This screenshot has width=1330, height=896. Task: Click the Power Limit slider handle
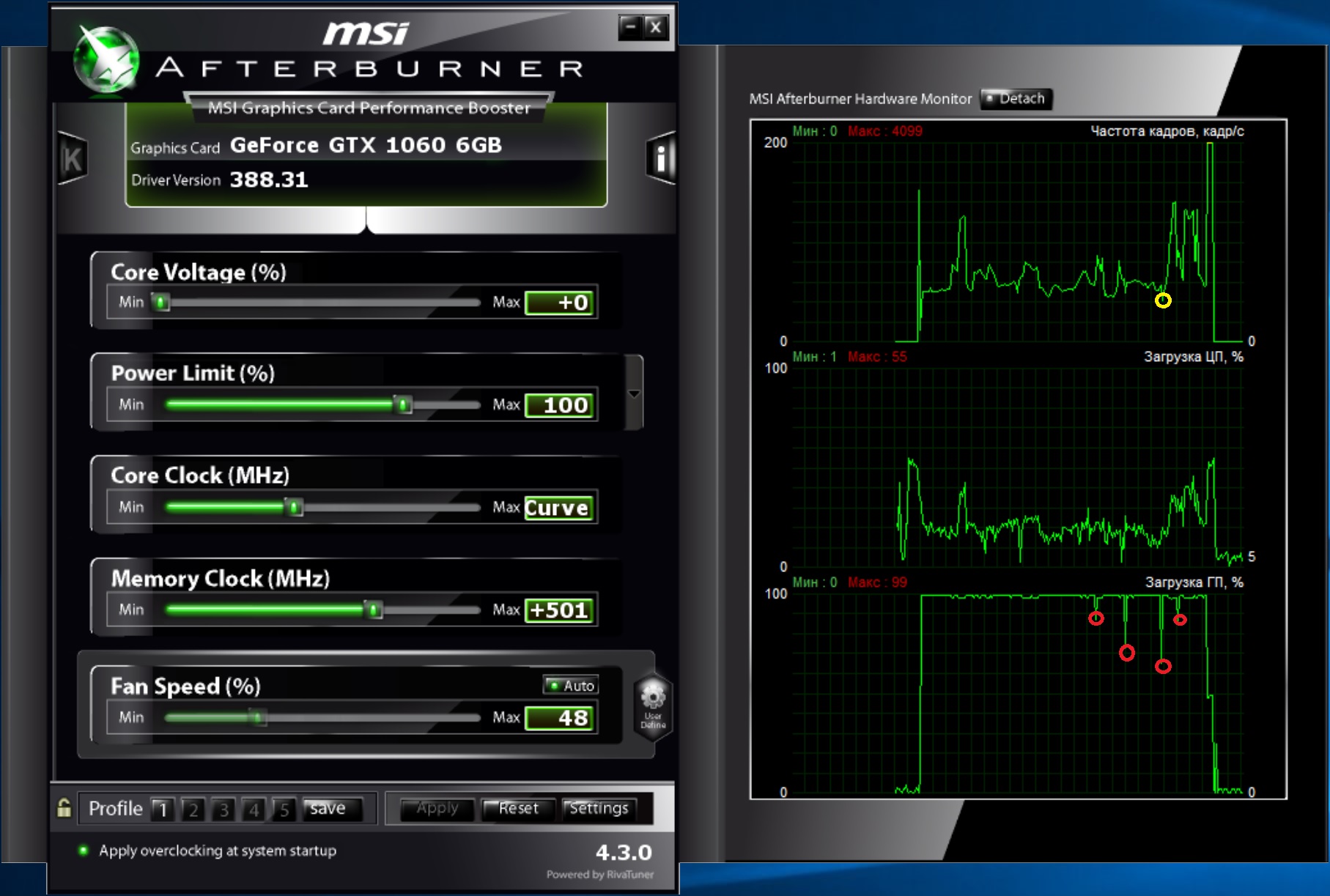(x=403, y=404)
